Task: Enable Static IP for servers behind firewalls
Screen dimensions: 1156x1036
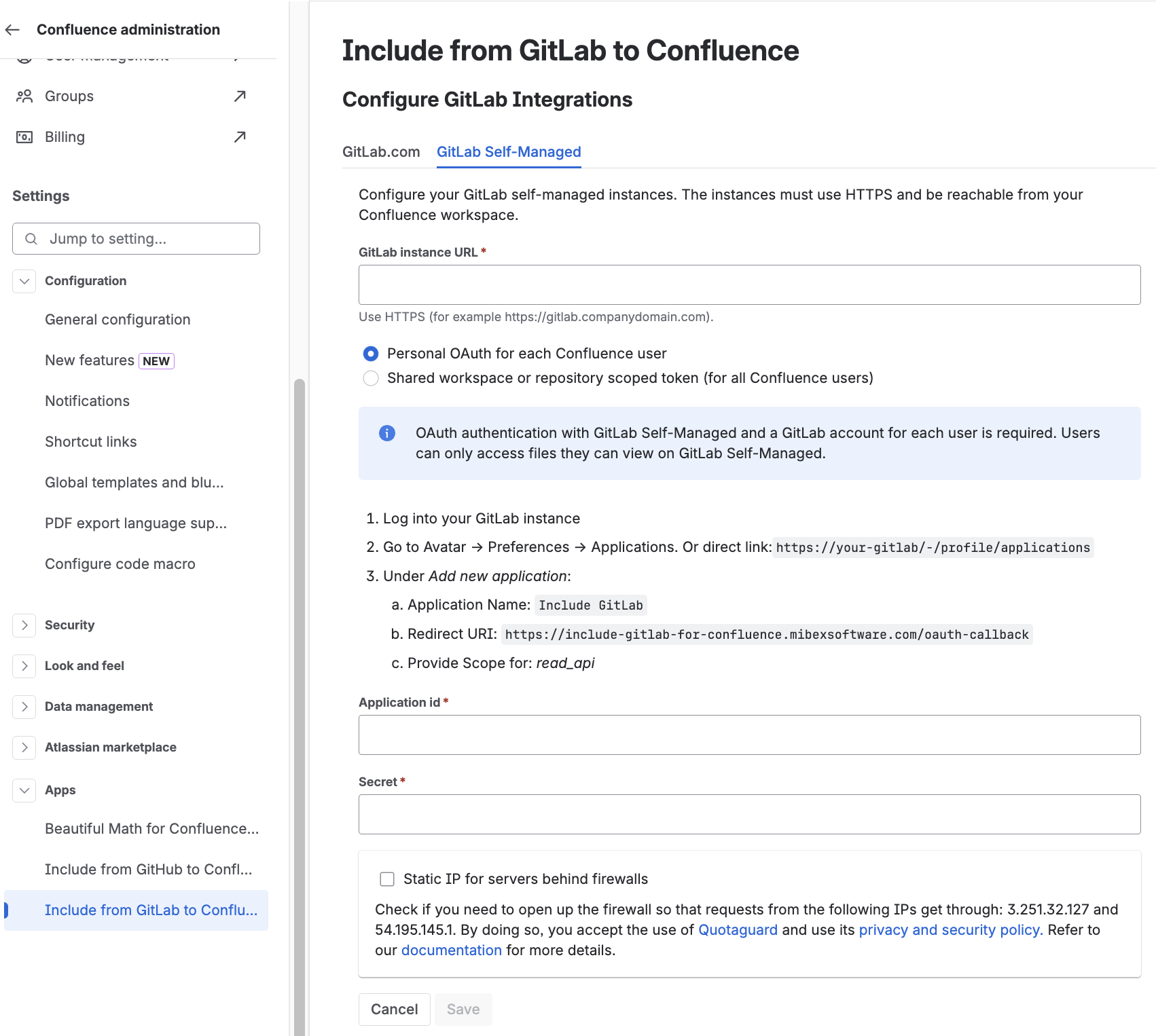Action: 387,878
